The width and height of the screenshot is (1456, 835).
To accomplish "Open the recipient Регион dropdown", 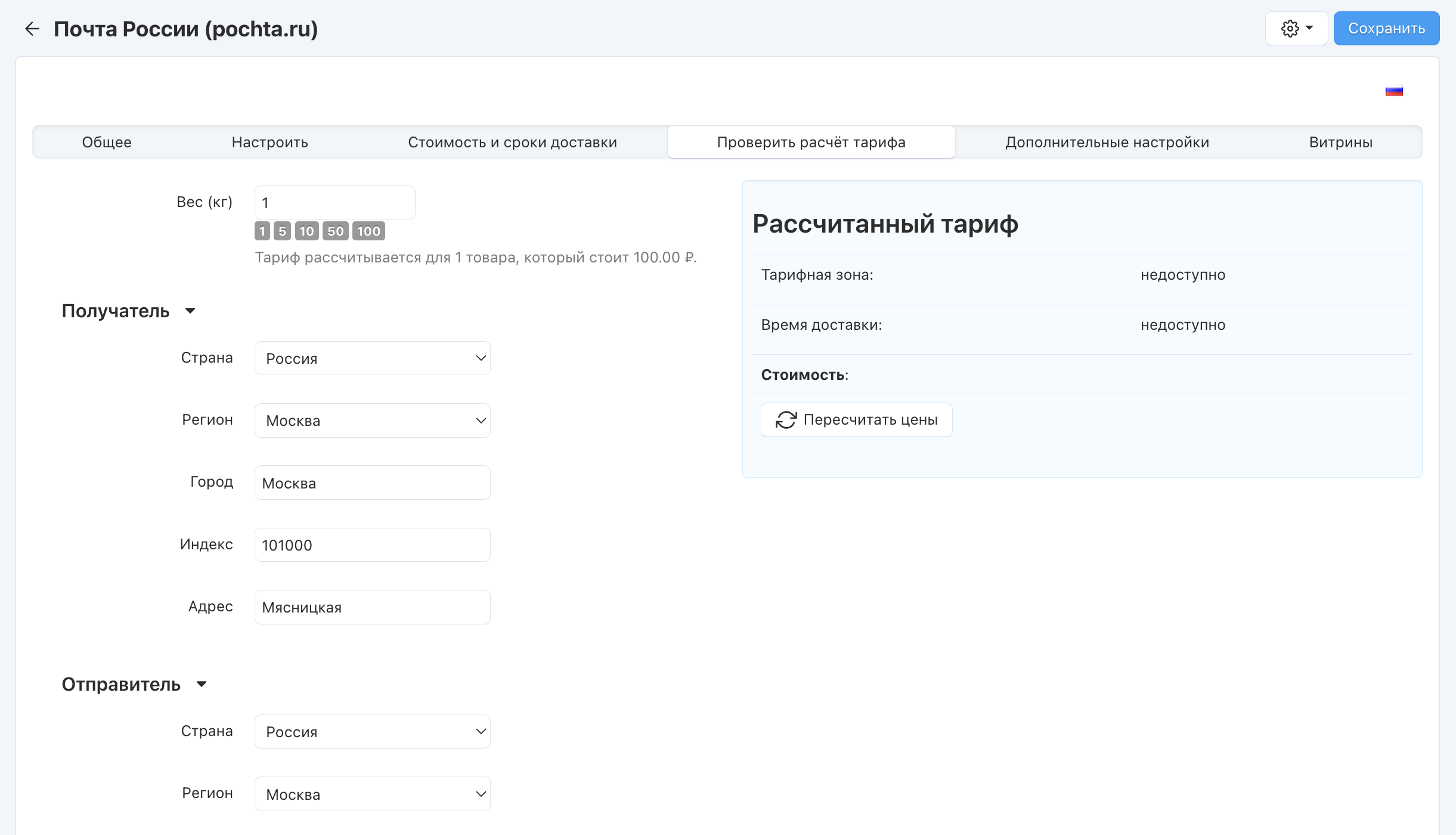I will [x=372, y=420].
